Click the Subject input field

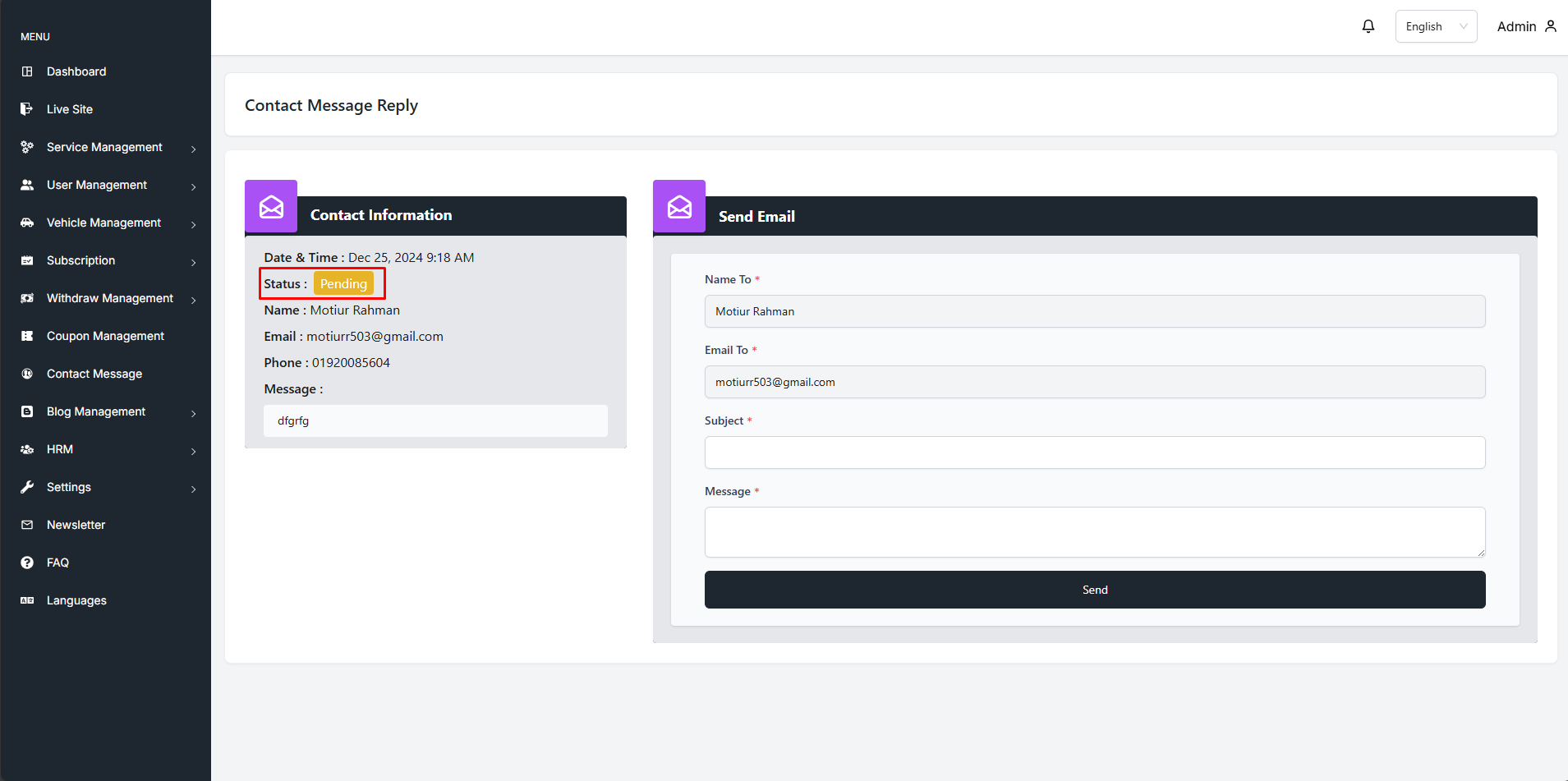pyautogui.click(x=1095, y=453)
